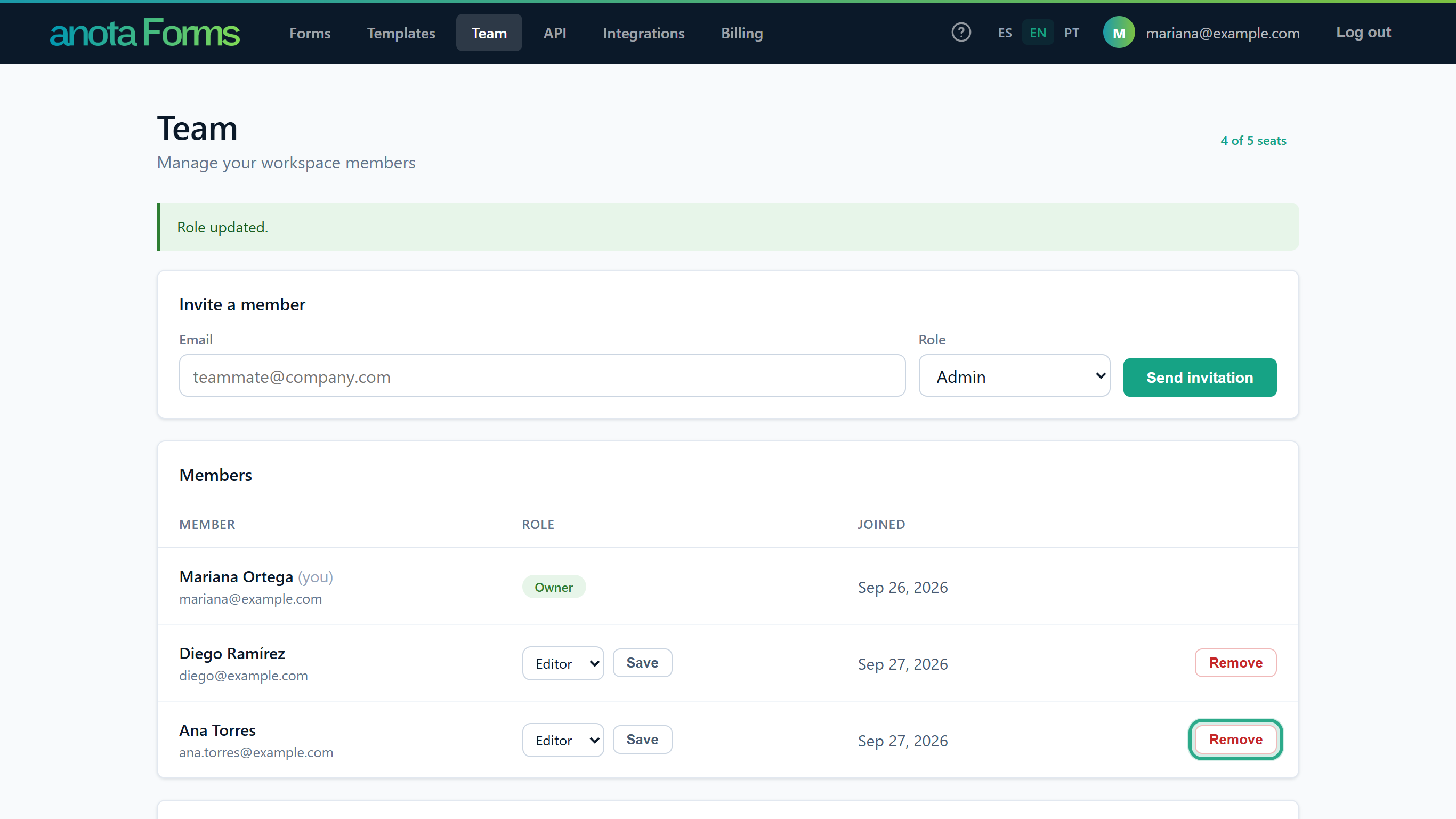Open the Forms nav tab

pyautogui.click(x=310, y=33)
